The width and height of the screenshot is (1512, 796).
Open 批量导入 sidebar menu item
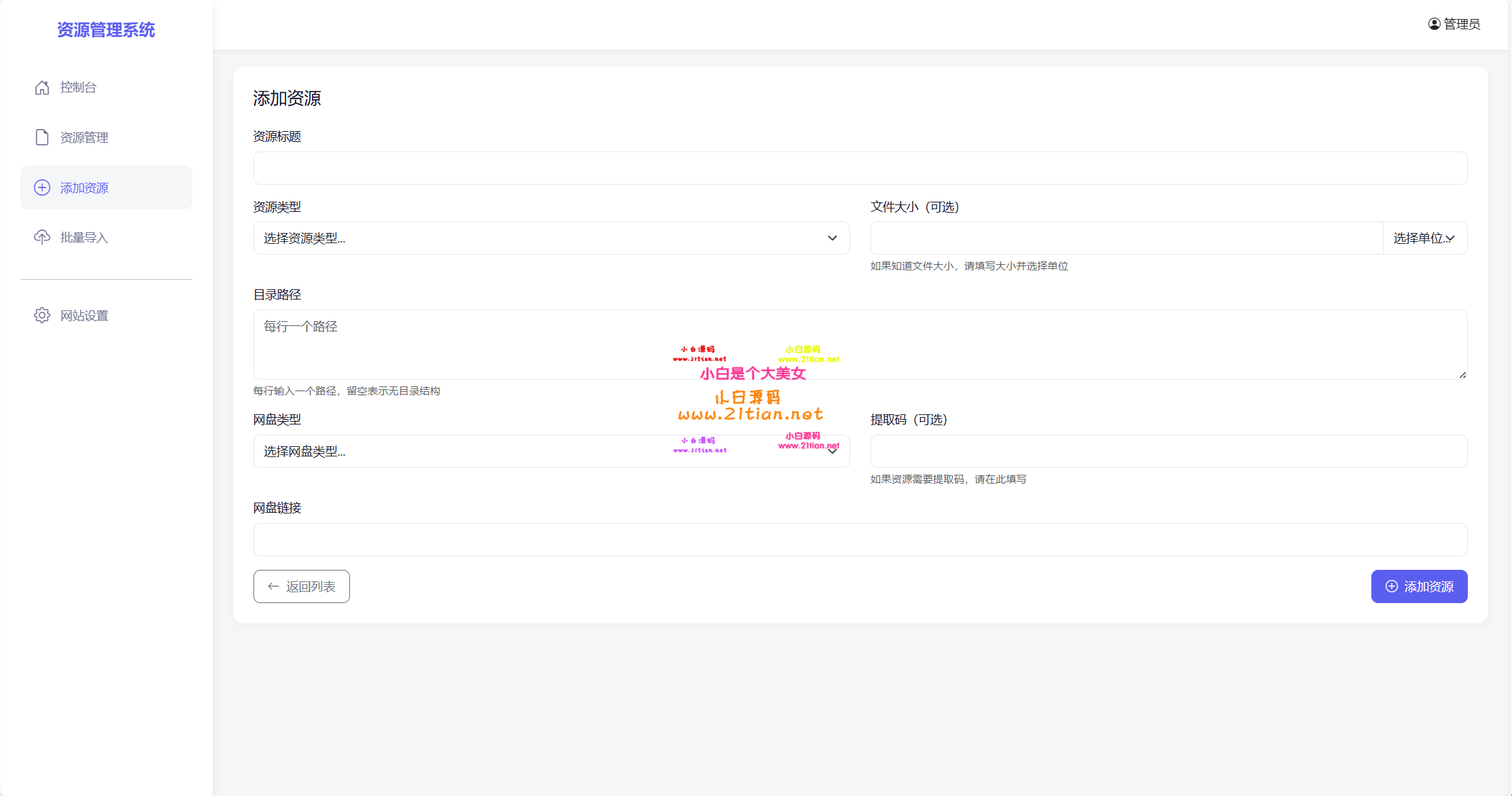pos(84,237)
